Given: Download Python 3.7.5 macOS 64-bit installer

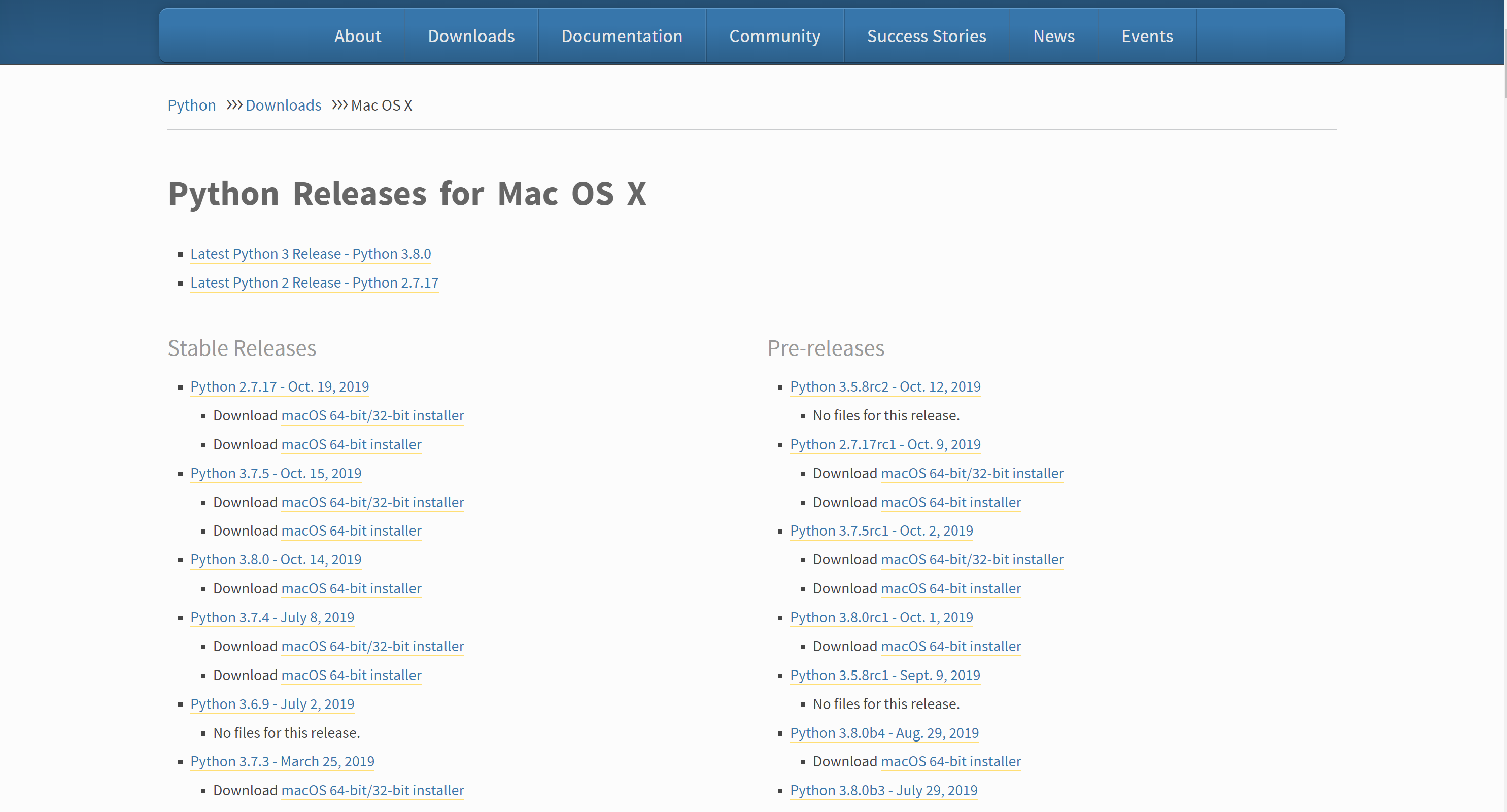Looking at the screenshot, I should click(351, 530).
